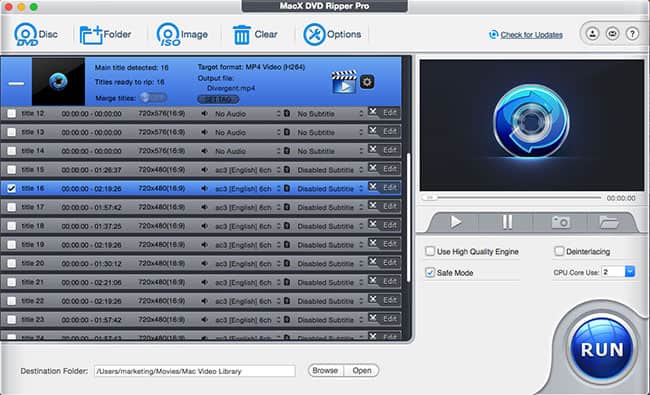Viewport: 650px width, 395px height.
Task: Open the Options wrench icon
Action: pyautogui.click(x=314, y=34)
